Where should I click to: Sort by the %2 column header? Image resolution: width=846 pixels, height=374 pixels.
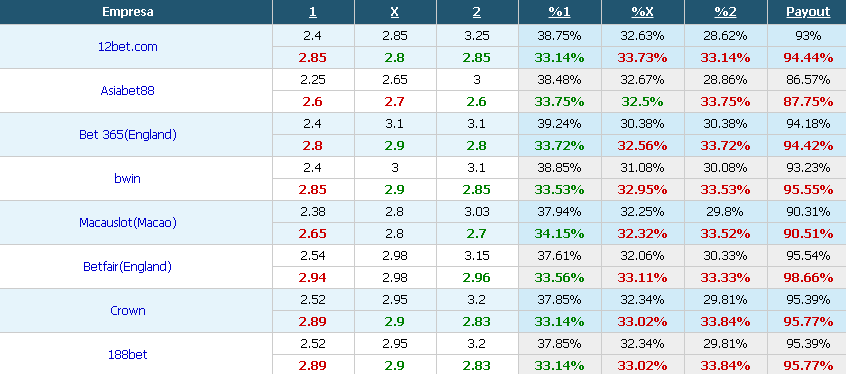(725, 12)
